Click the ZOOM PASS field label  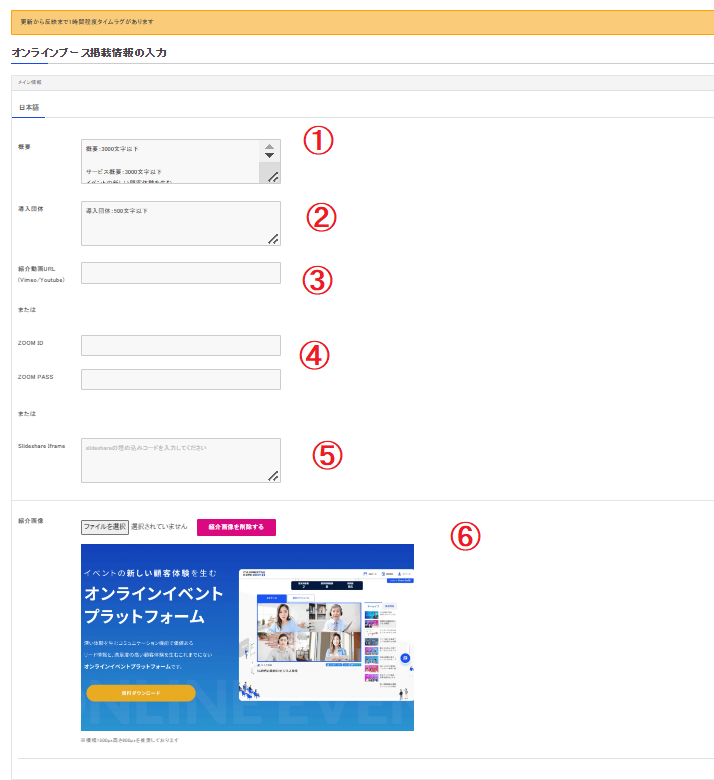35,377
